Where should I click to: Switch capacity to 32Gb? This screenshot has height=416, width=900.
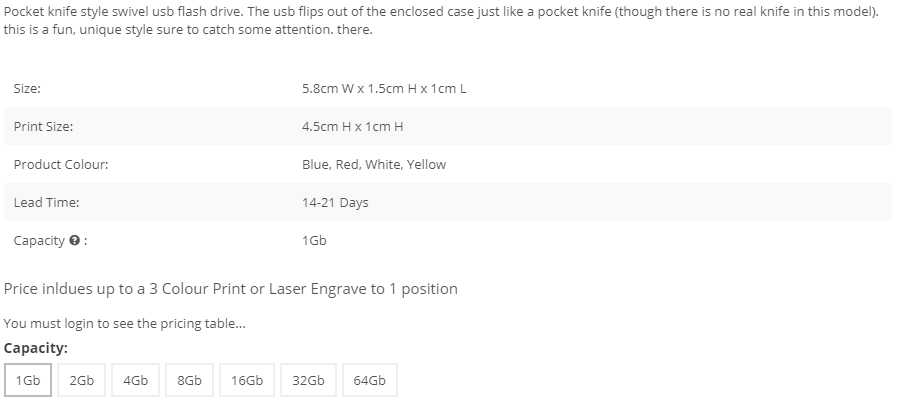tap(308, 380)
